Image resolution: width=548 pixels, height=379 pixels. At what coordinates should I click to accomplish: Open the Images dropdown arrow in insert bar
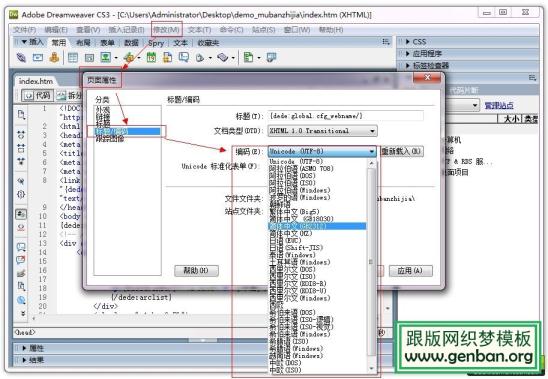(x=116, y=58)
